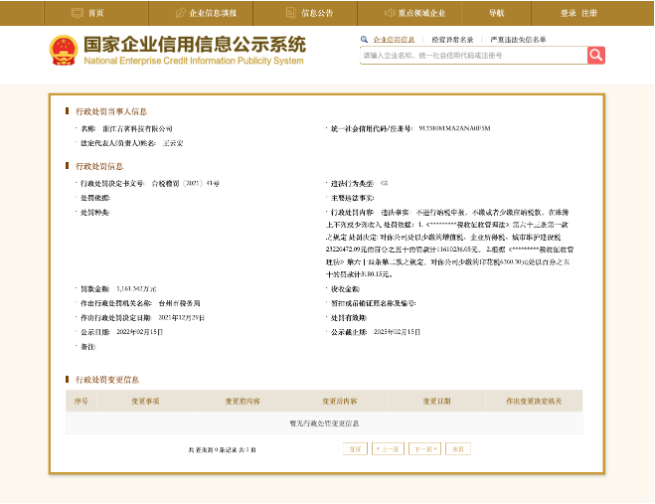This screenshot has height=504, width=655.
Task: Click the megaphone icon for 重点领域企业
Action: [x=389, y=13]
